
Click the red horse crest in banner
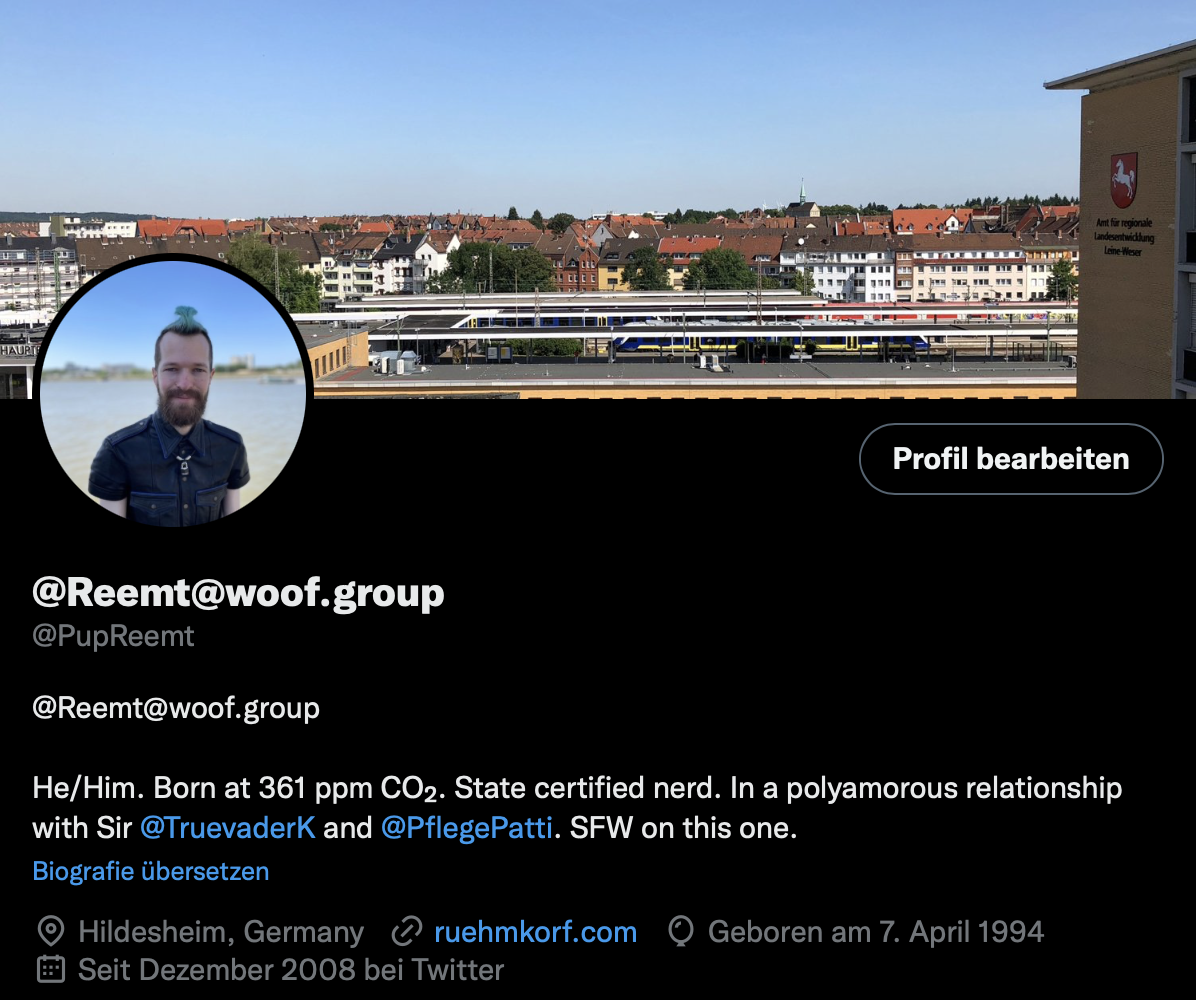coord(1124,180)
